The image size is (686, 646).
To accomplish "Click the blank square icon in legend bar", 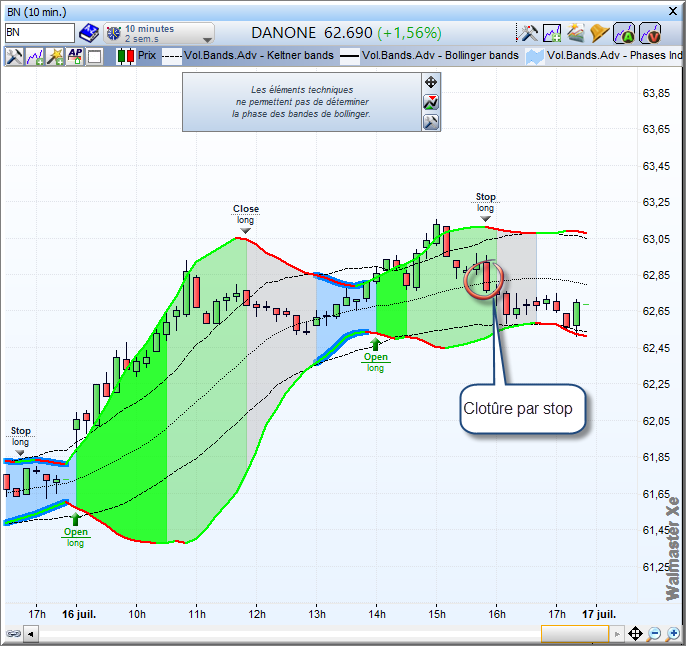I will [x=94, y=57].
